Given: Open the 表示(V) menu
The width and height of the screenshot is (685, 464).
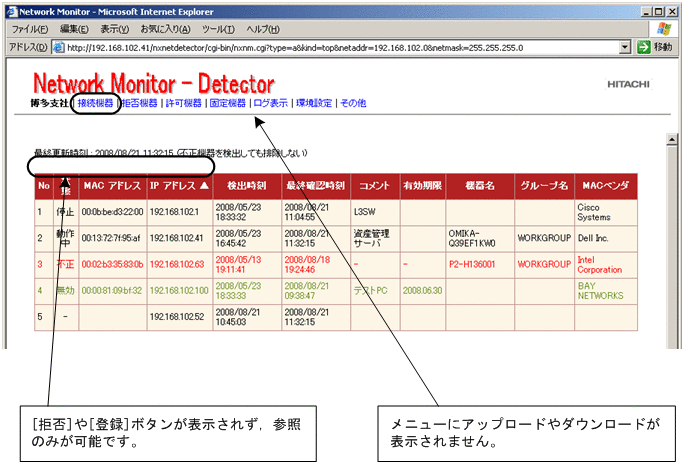Looking at the screenshot, I should pyautogui.click(x=115, y=29).
